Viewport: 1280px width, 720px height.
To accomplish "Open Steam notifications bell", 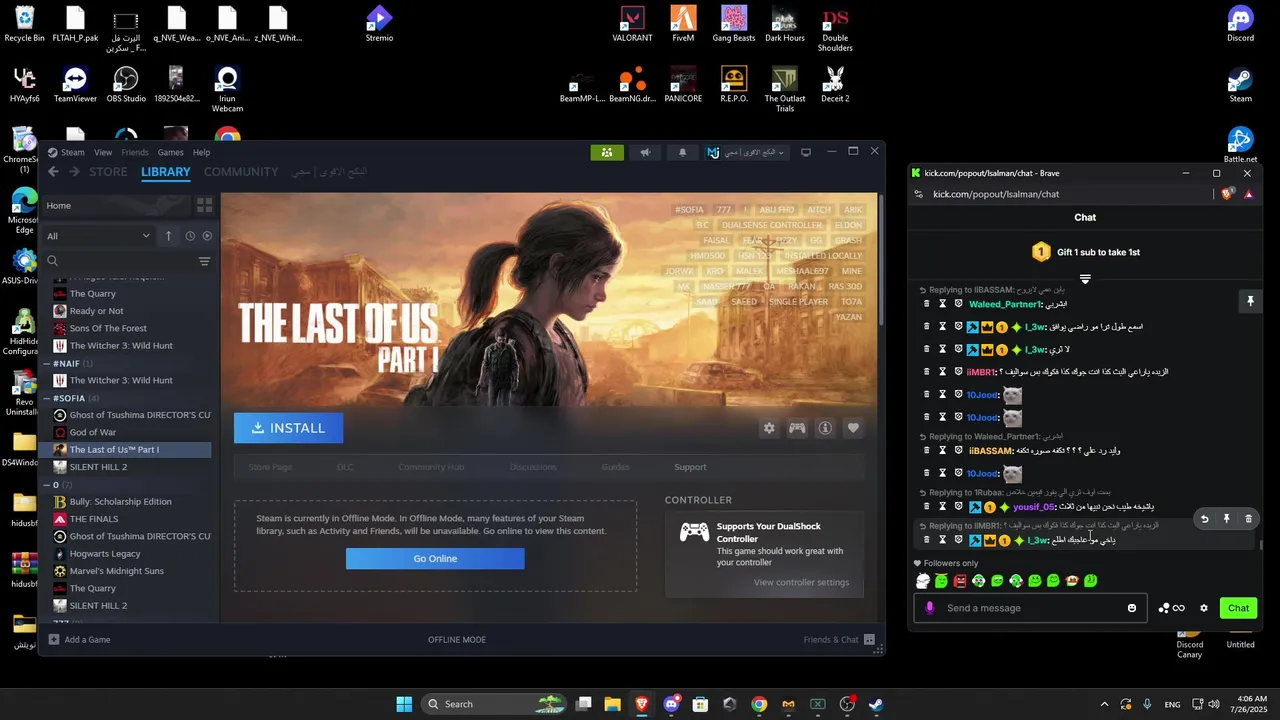I will pyautogui.click(x=683, y=152).
